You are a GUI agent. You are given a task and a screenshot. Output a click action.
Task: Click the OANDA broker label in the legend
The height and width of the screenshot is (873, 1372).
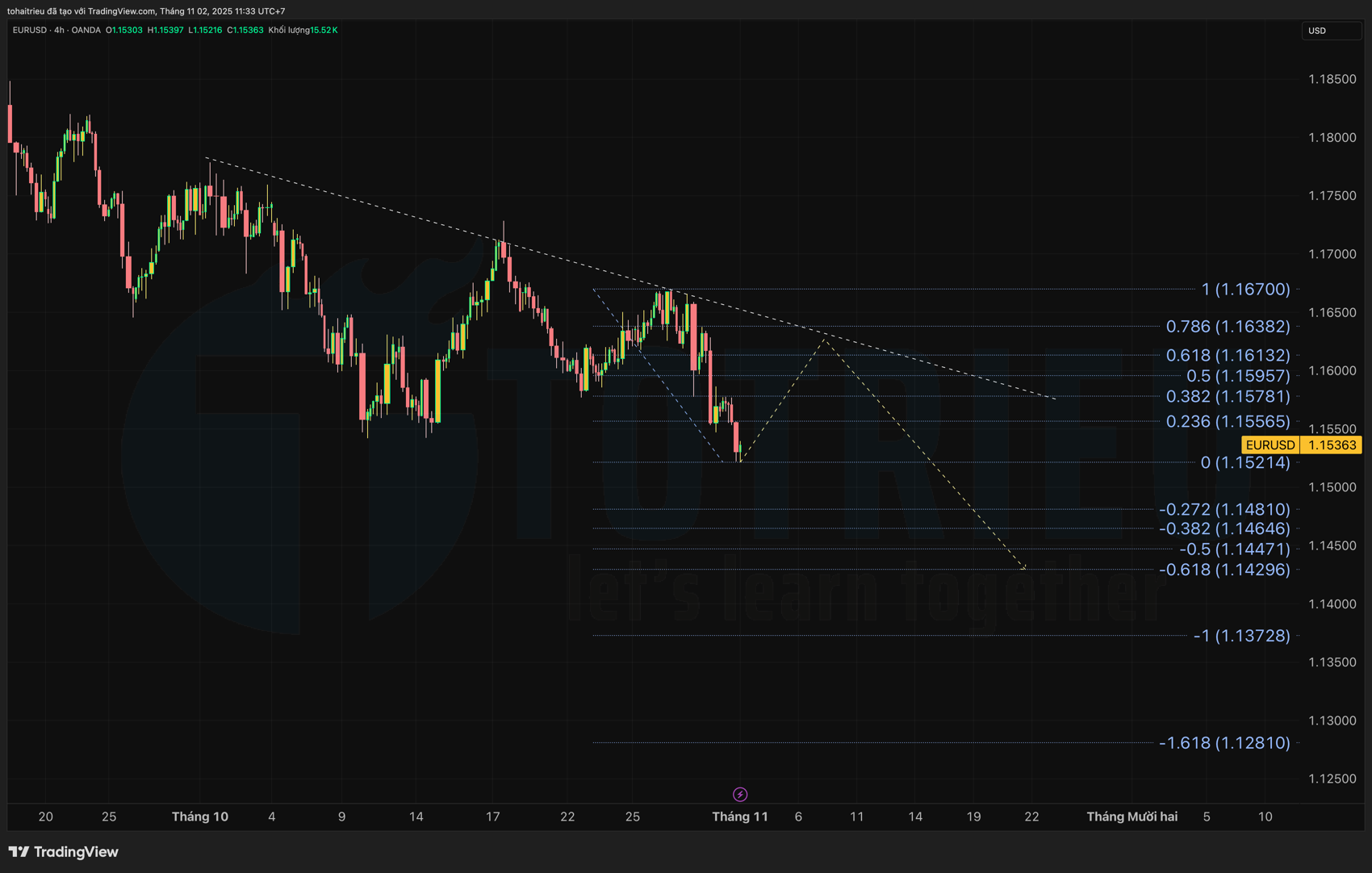point(86,30)
